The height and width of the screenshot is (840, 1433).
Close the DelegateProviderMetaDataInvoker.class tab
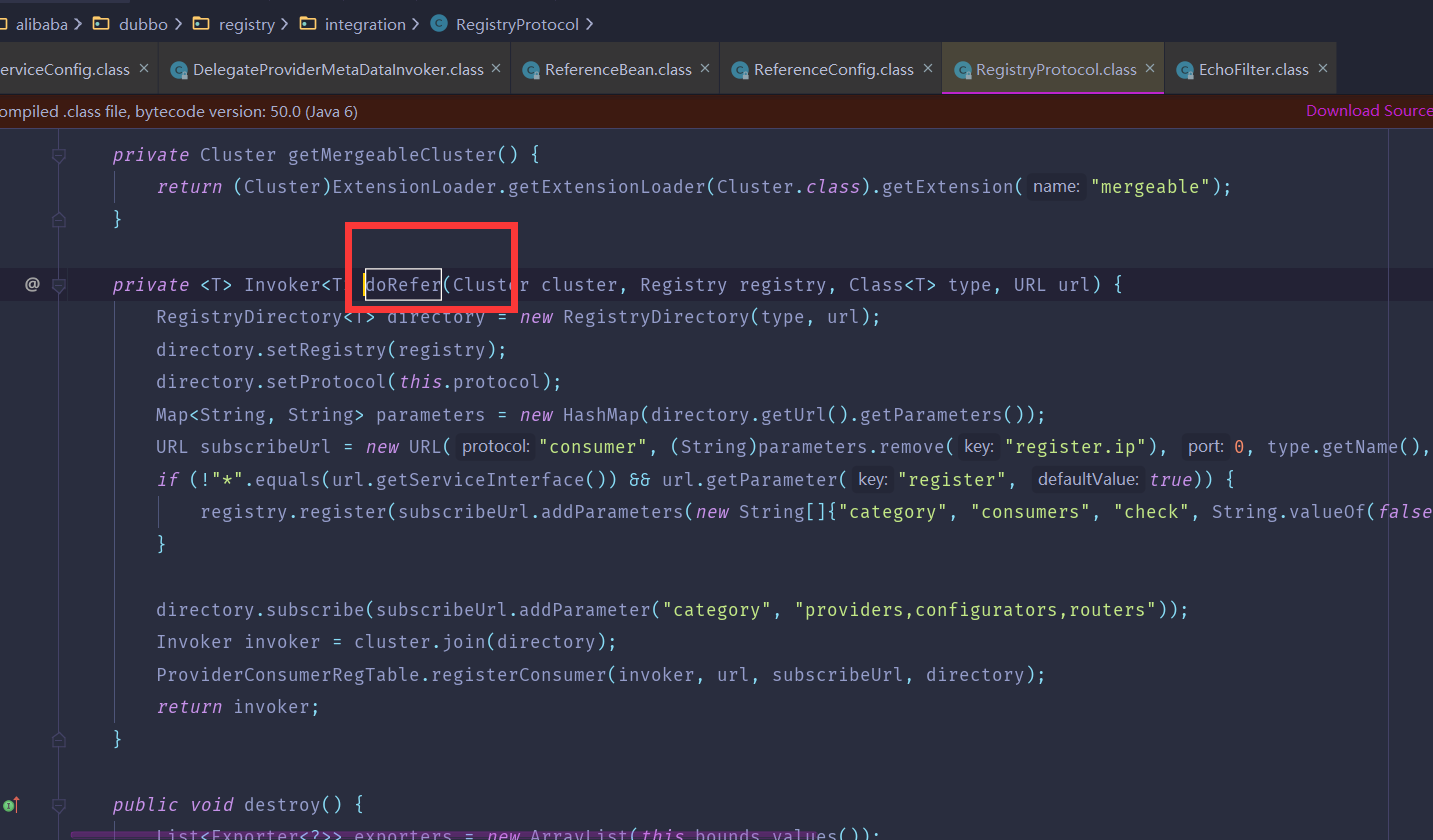[497, 69]
